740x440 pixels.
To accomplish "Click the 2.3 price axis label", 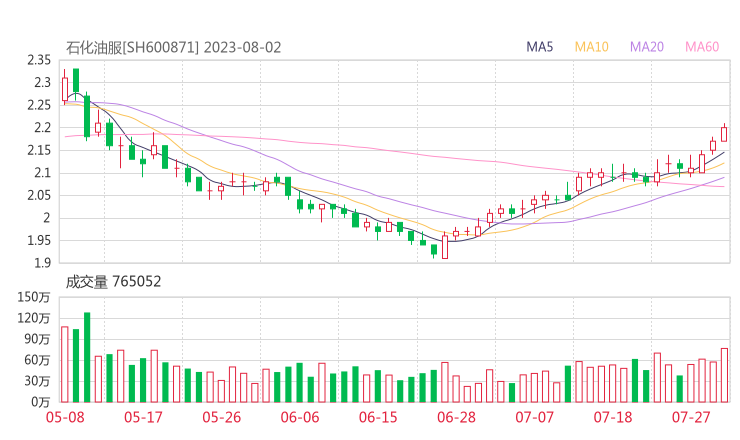I will (42, 83).
